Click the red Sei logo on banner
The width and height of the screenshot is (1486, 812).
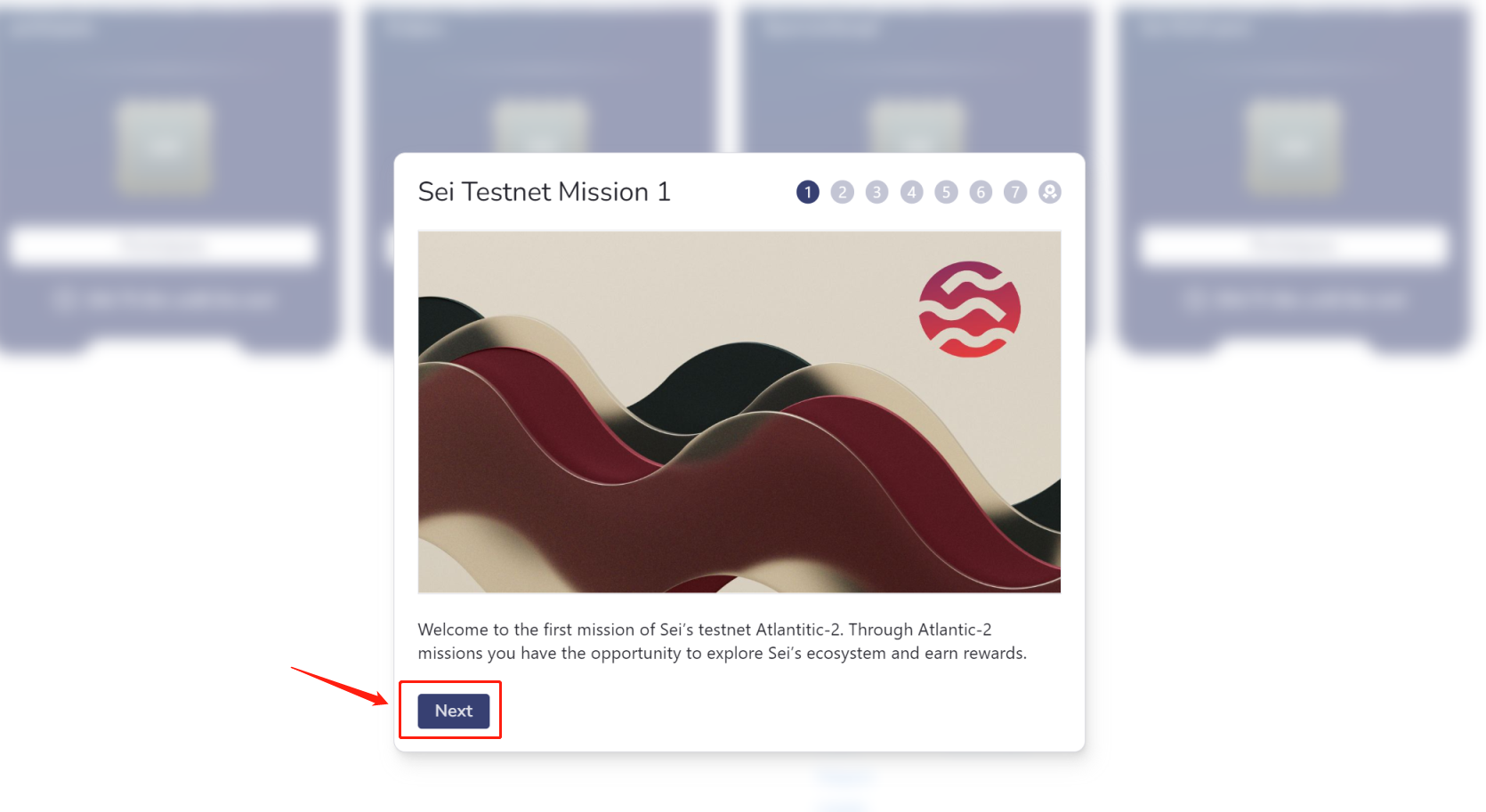[x=970, y=310]
